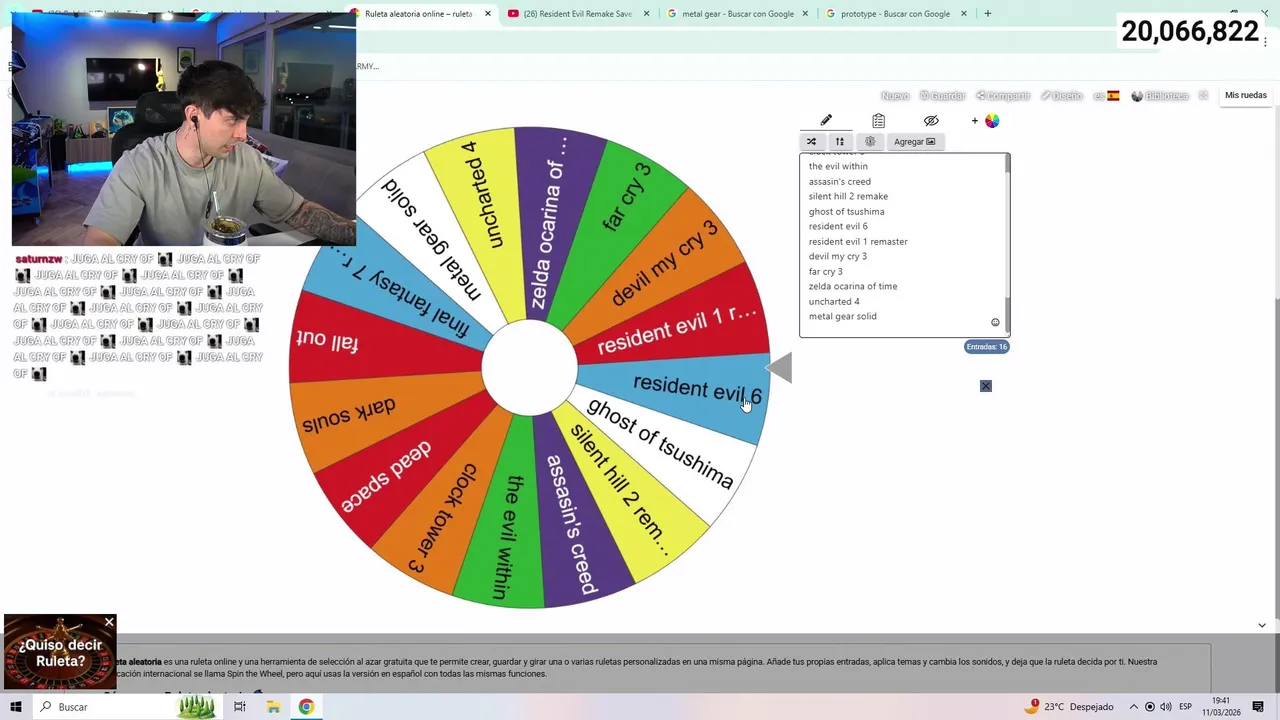Open notifications center icon
Viewport: 1280px width, 720px height.
[1258, 707]
